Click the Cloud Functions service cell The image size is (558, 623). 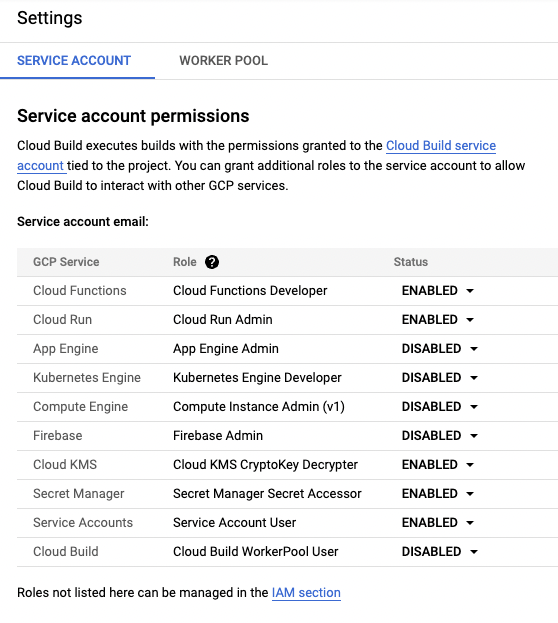tap(79, 291)
